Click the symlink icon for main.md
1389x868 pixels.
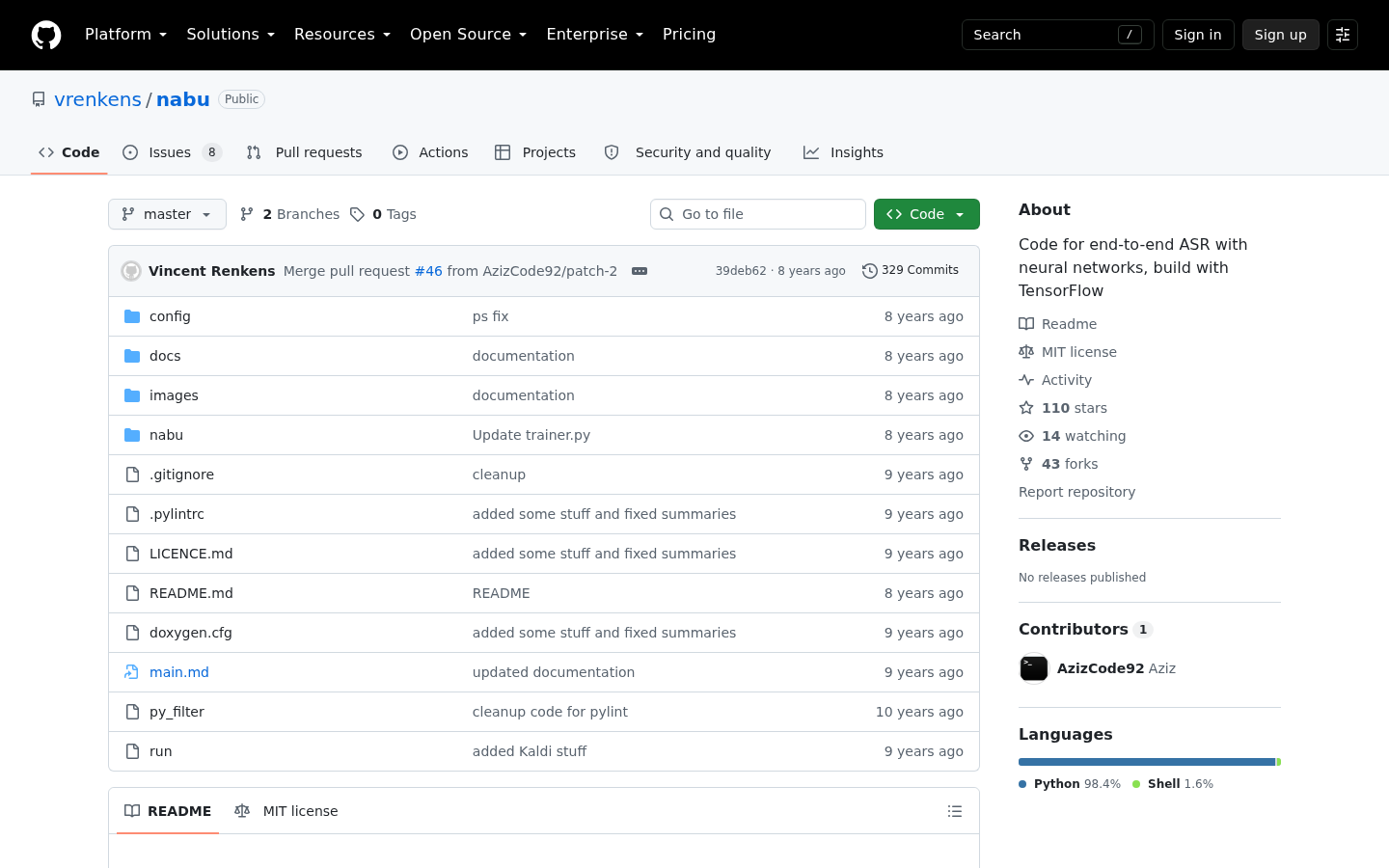pos(132,672)
